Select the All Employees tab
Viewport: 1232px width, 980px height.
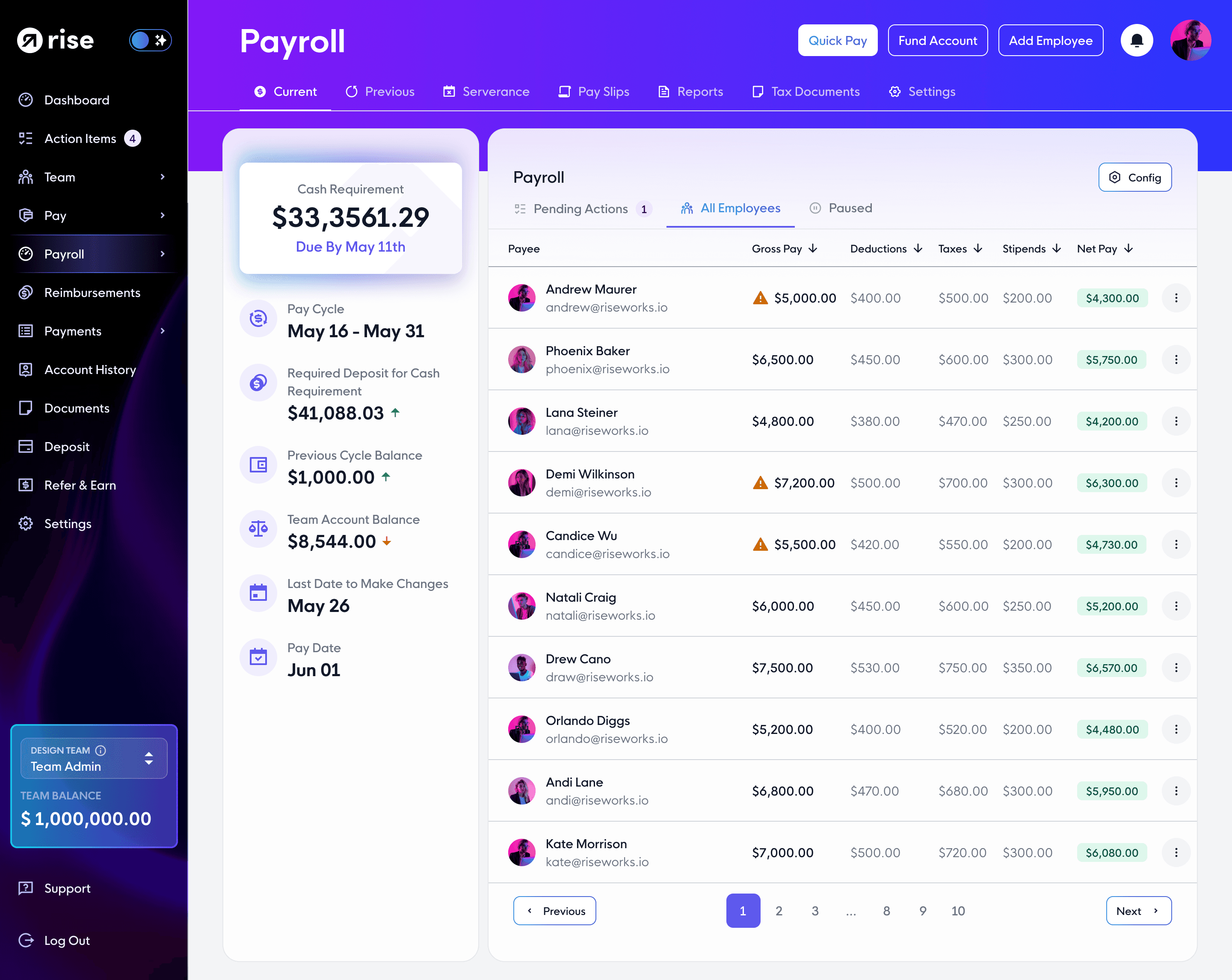730,208
